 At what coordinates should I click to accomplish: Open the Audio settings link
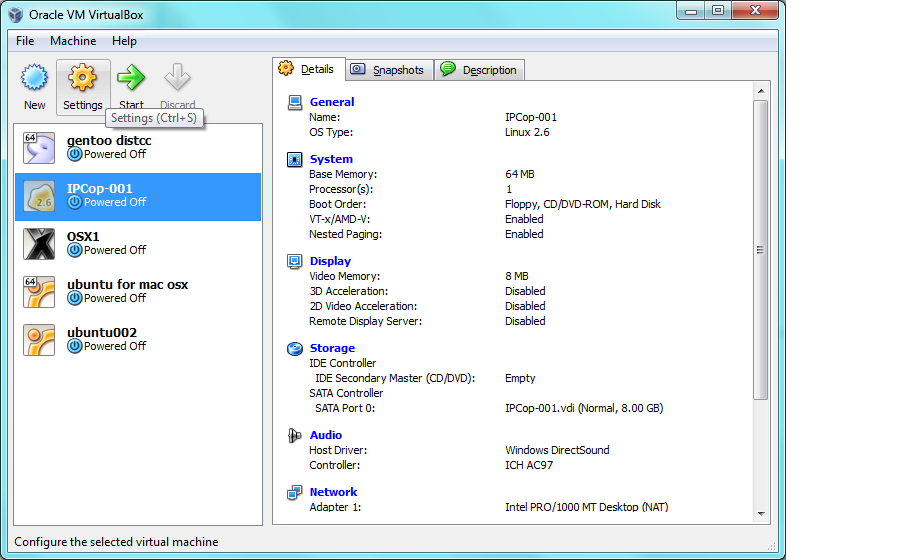coord(326,435)
